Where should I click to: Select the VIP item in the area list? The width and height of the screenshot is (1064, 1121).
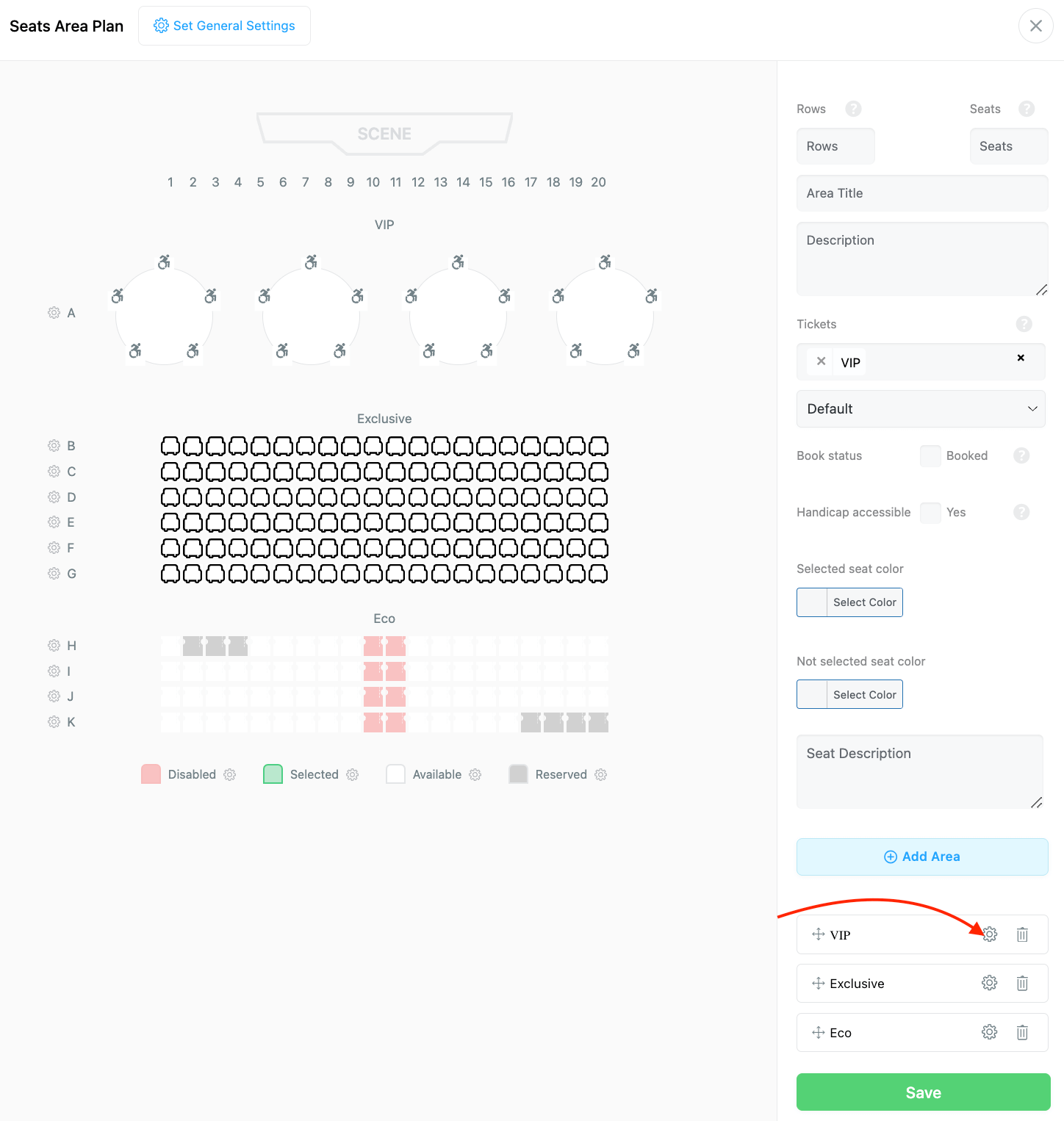840,935
